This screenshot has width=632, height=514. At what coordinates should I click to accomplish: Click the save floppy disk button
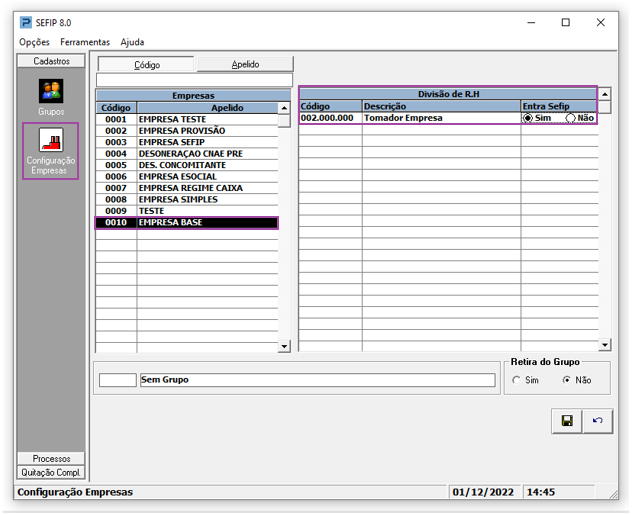(567, 421)
